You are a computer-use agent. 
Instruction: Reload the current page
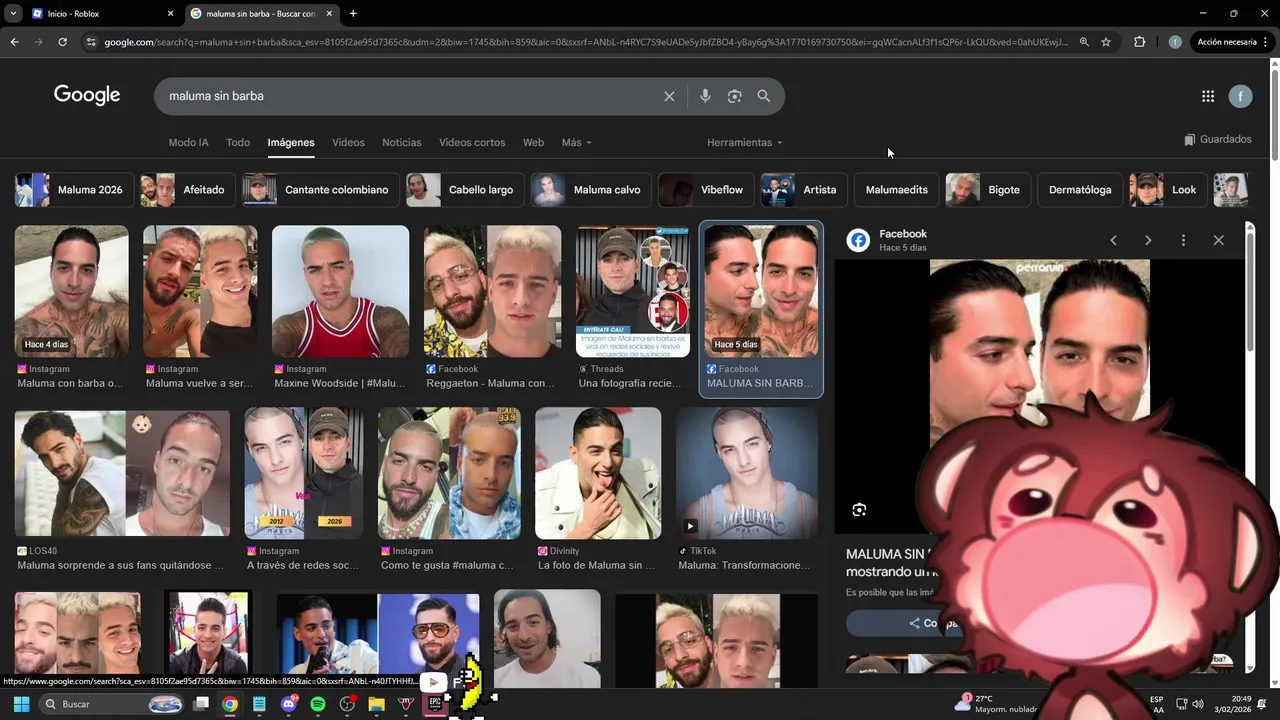(62, 42)
